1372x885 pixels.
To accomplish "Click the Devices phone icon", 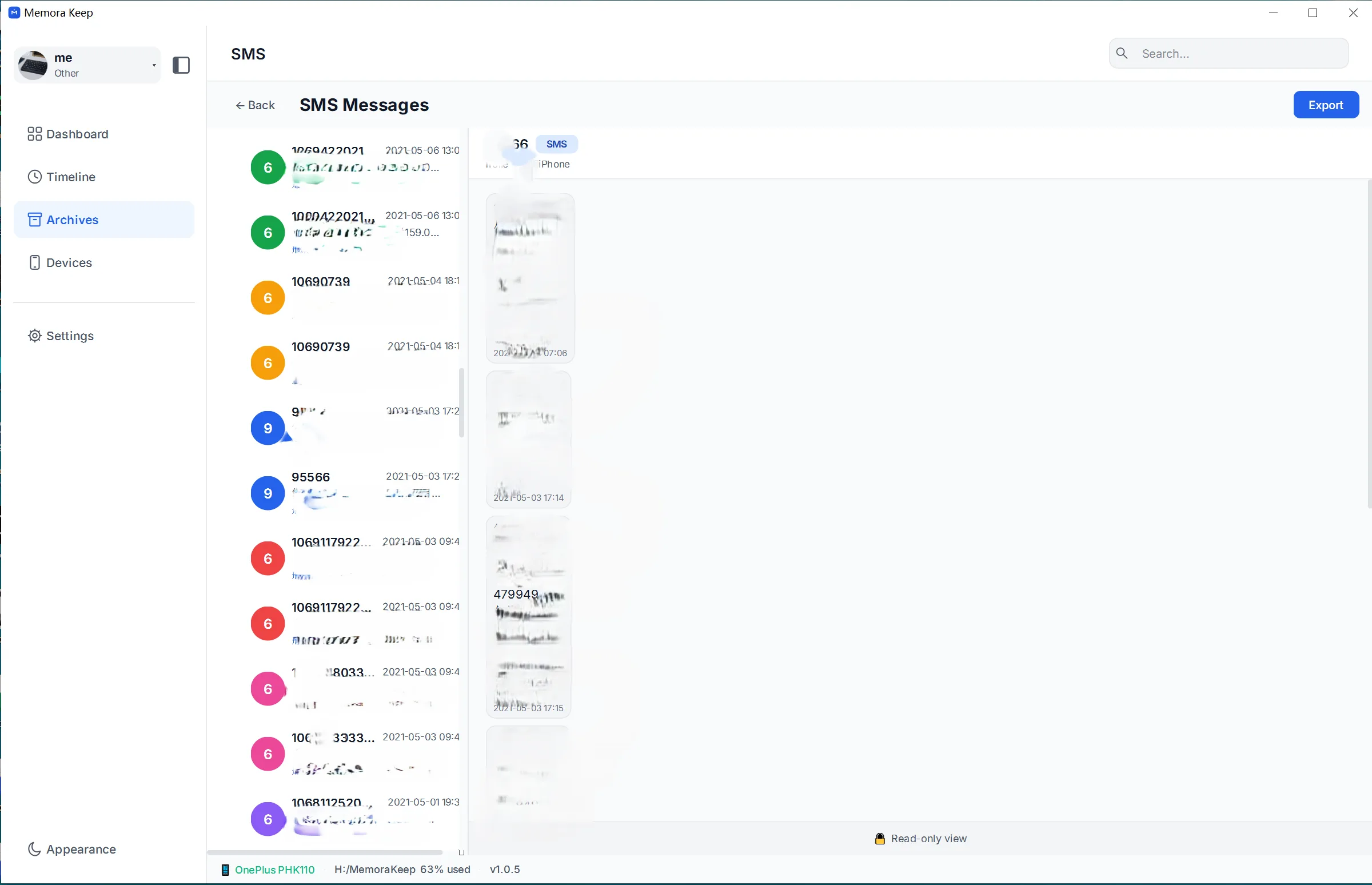I will (x=34, y=262).
